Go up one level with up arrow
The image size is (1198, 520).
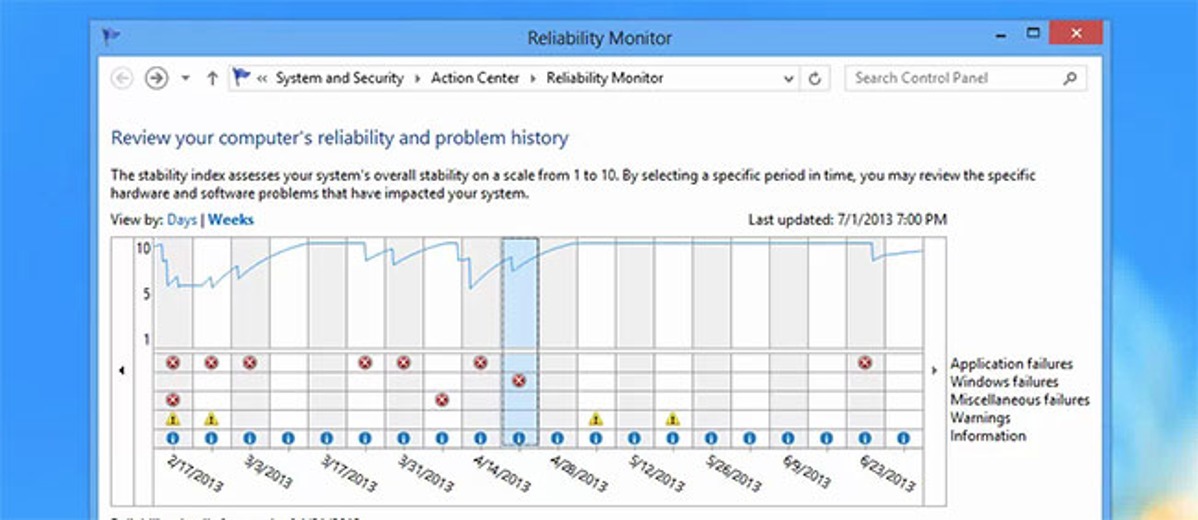pyautogui.click(x=212, y=78)
